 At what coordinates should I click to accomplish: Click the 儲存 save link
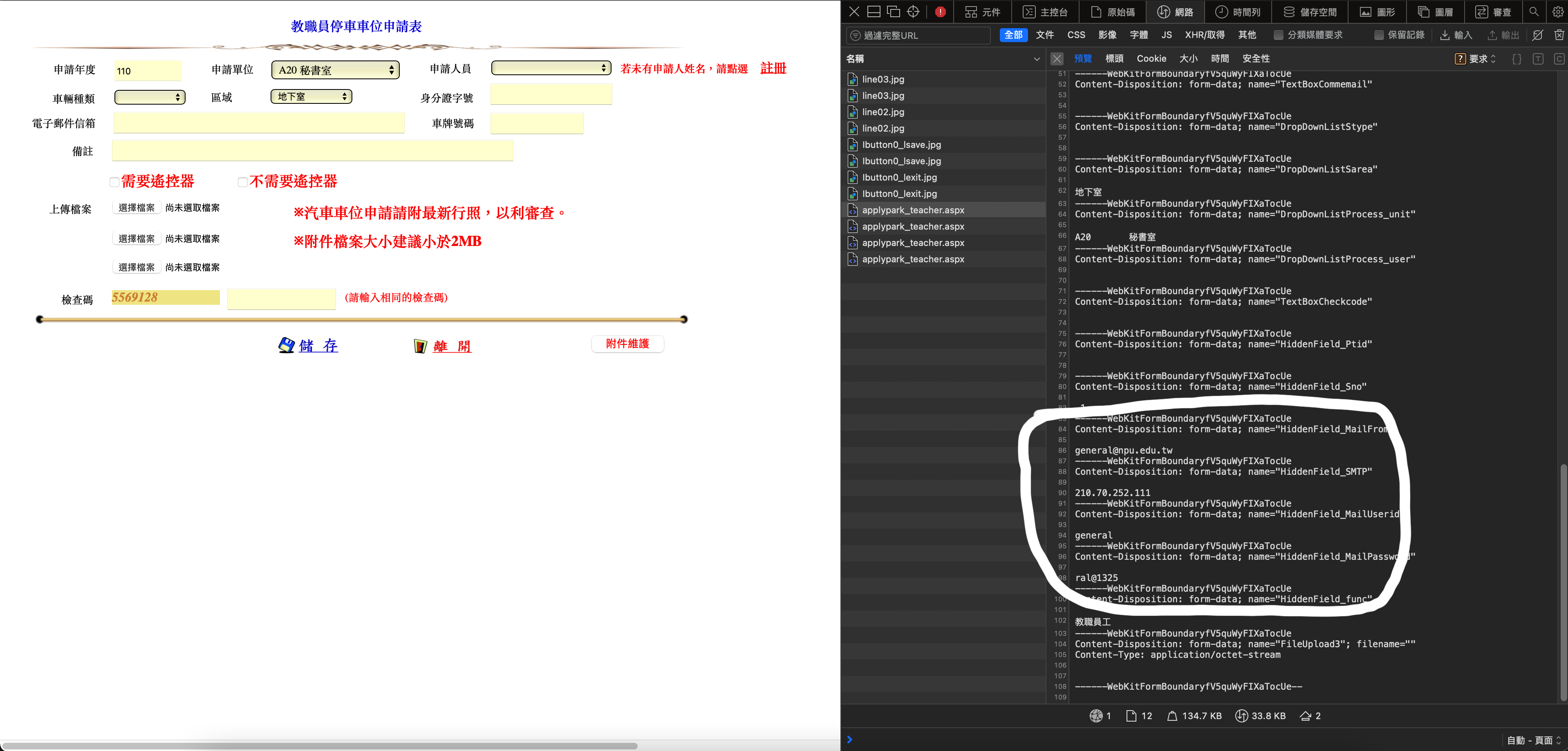click(318, 346)
